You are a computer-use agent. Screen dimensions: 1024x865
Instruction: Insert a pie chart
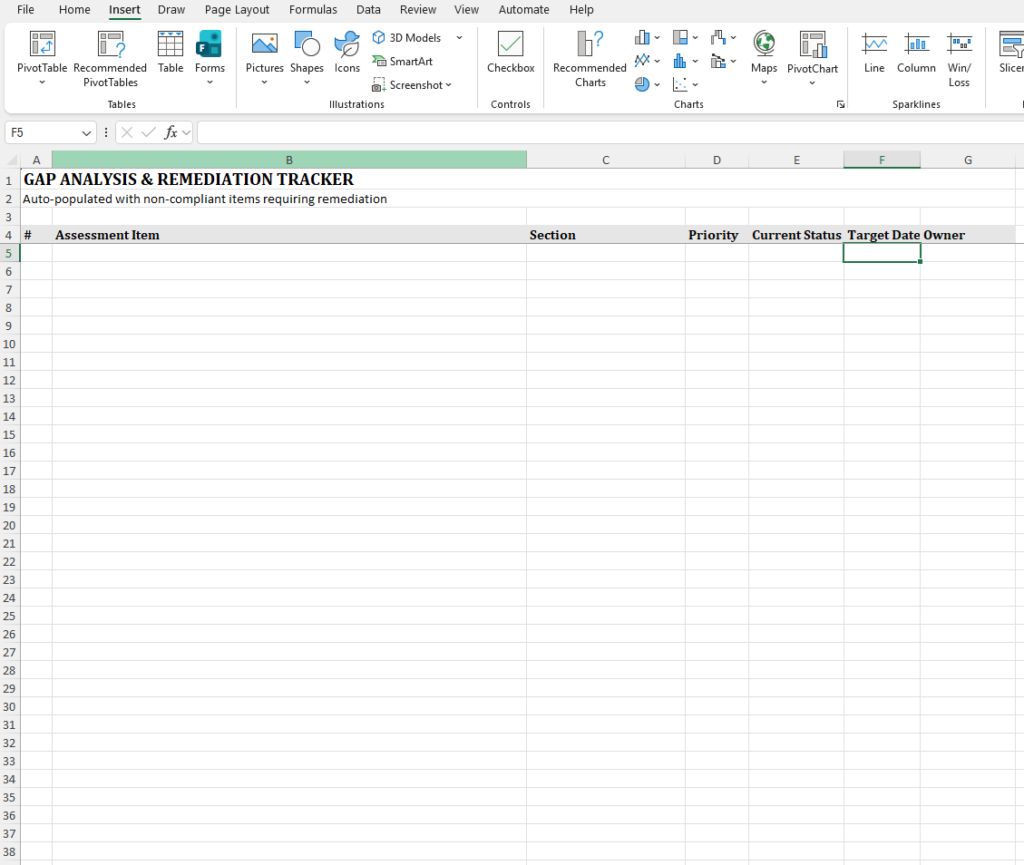(640, 84)
